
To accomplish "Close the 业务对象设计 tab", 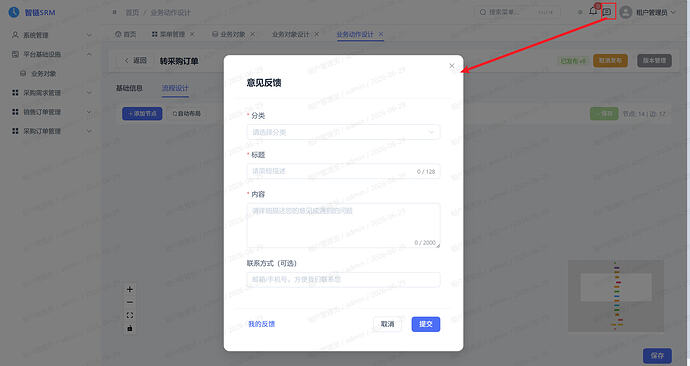I will 316,34.
